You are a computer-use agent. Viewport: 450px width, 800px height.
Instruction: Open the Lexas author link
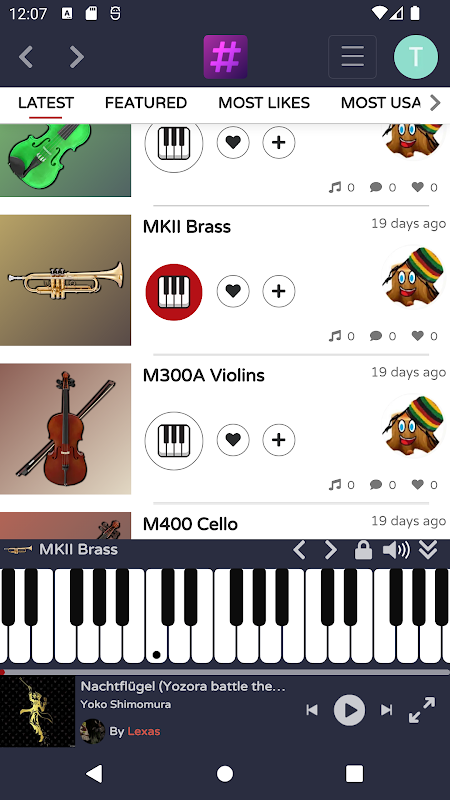pos(144,731)
